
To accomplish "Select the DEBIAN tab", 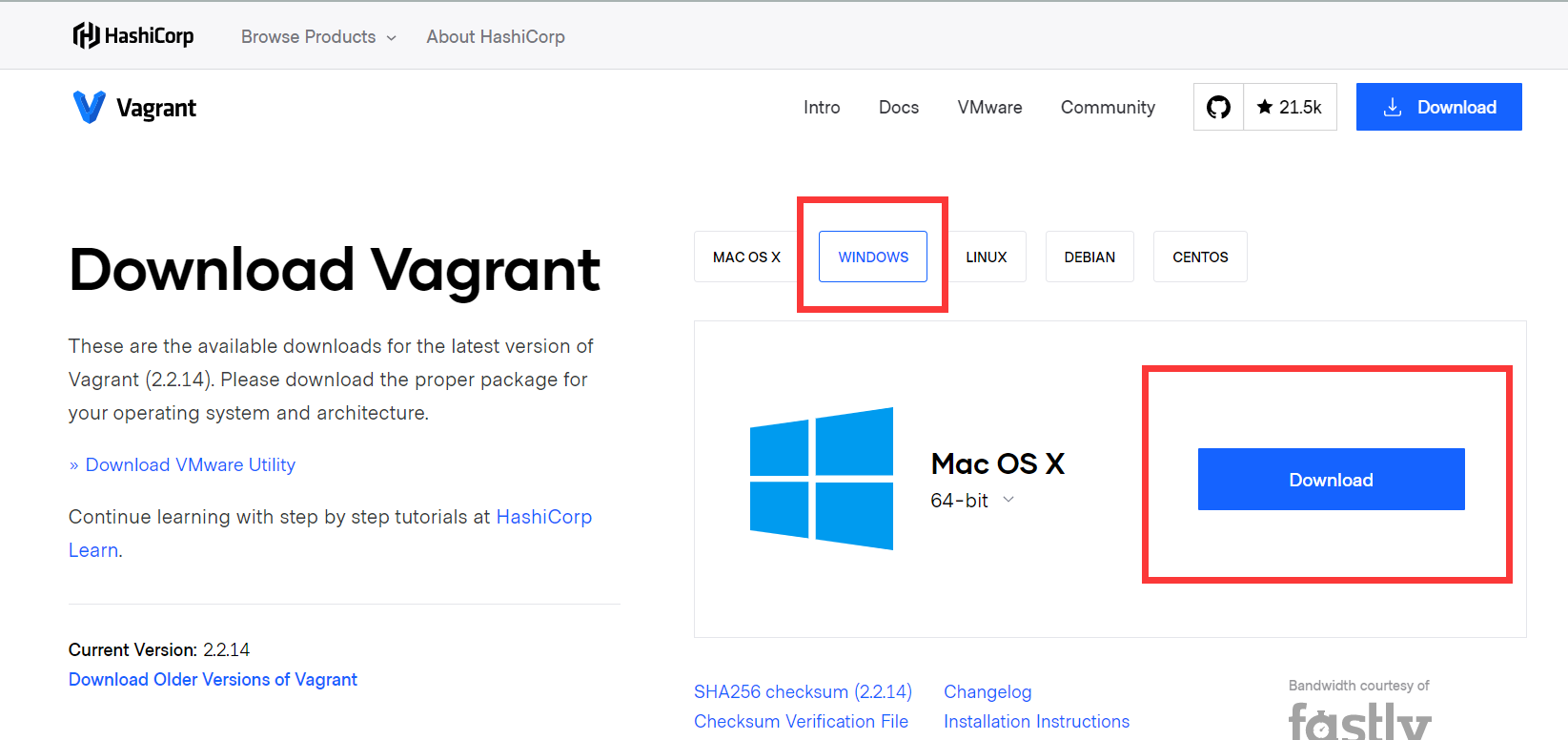I will pos(1089,257).
